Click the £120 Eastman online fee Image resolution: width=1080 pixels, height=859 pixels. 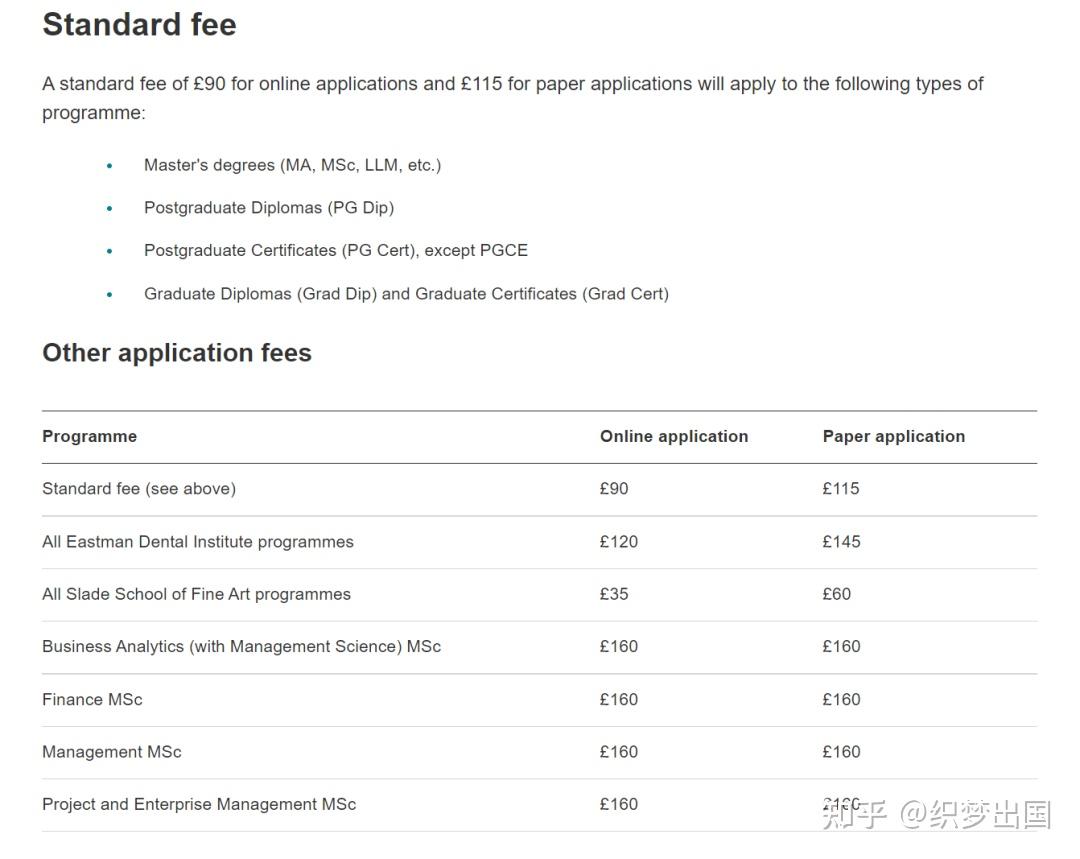pos(619,541)
